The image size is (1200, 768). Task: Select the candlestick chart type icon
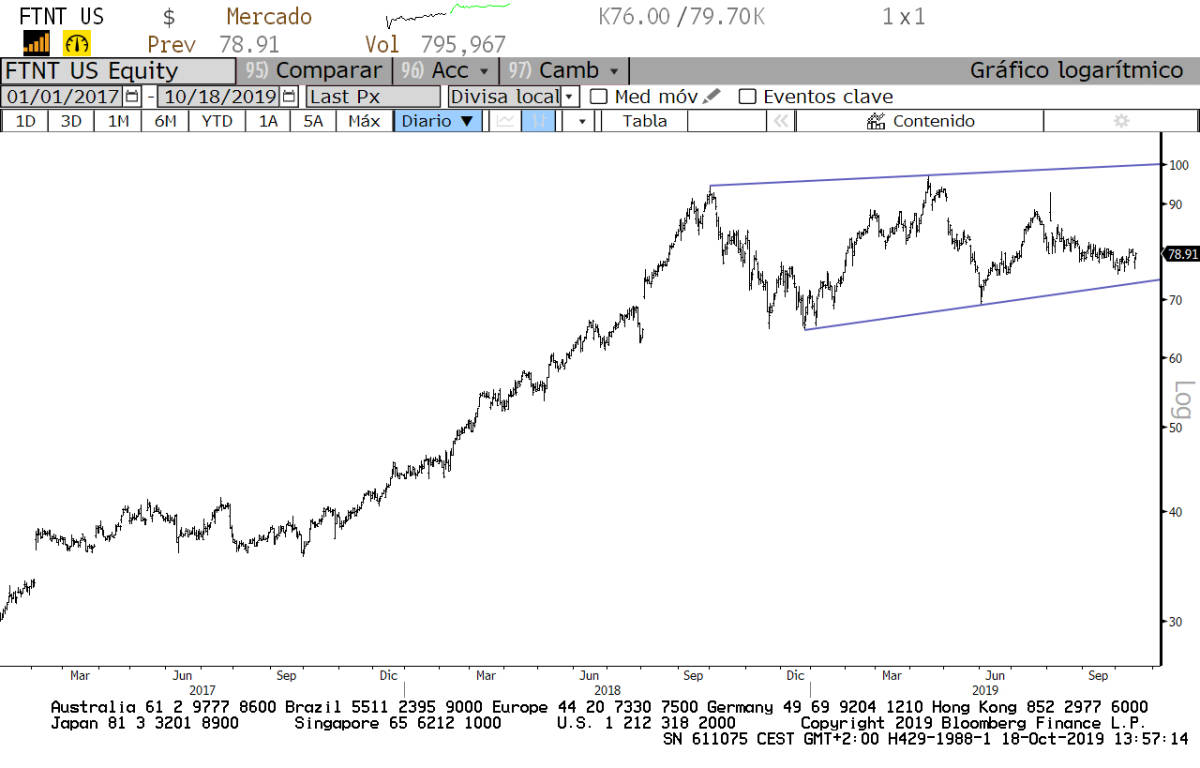538,121
